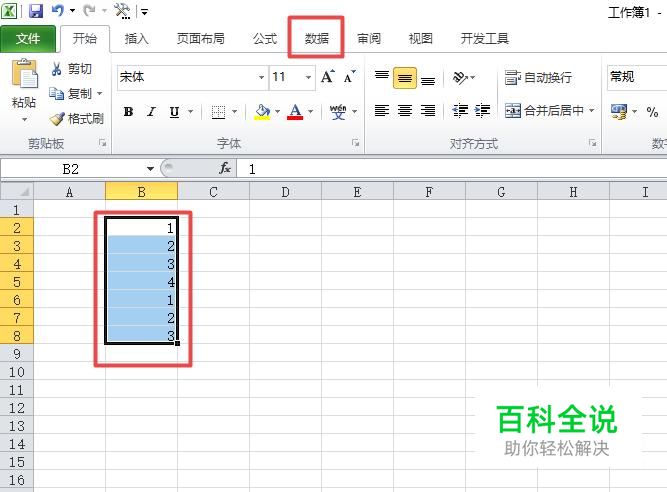
Task: Click the 格式刷 format painter button
Action: [77, 119]
